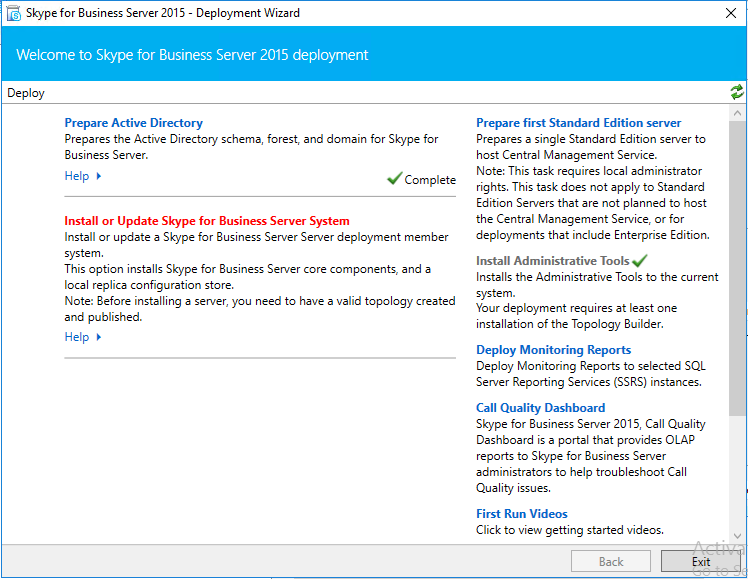Image resolution: width=748 pixels, height=579 pixels.
Task: Click the green refresh arrows icon
Action: [x=737, y=92]
